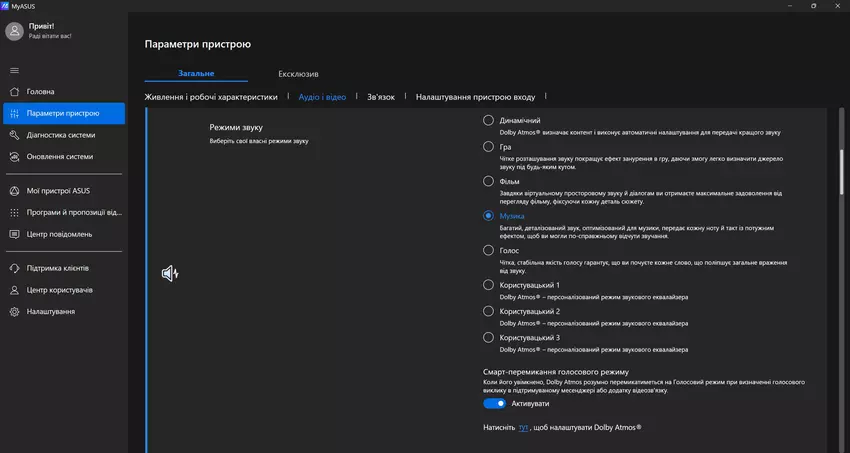The image size is (850, 453).
Task: Select Користувацький 1 equalizer mode
Action: (x=488, y=285)
